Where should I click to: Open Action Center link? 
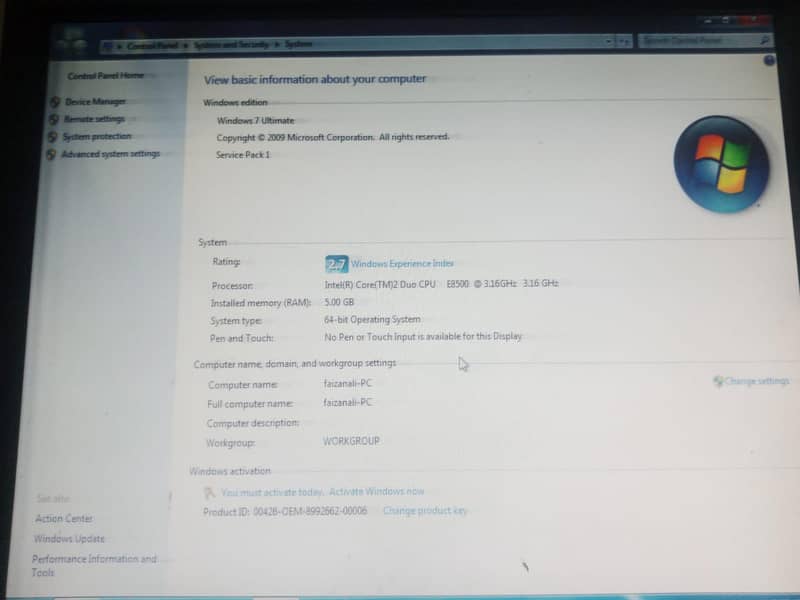coord(64,518)
